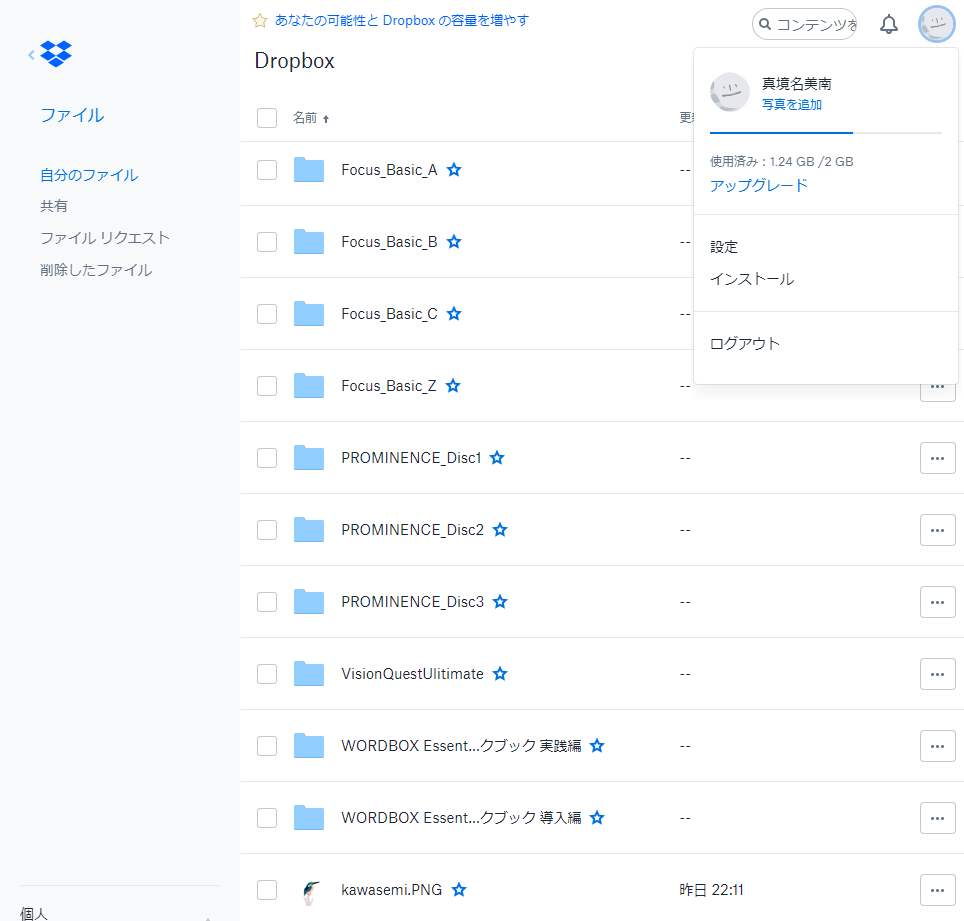Check the Focus_Basic_A row checkbox
This screenshot has height=921, width=964.
[267, 170]
